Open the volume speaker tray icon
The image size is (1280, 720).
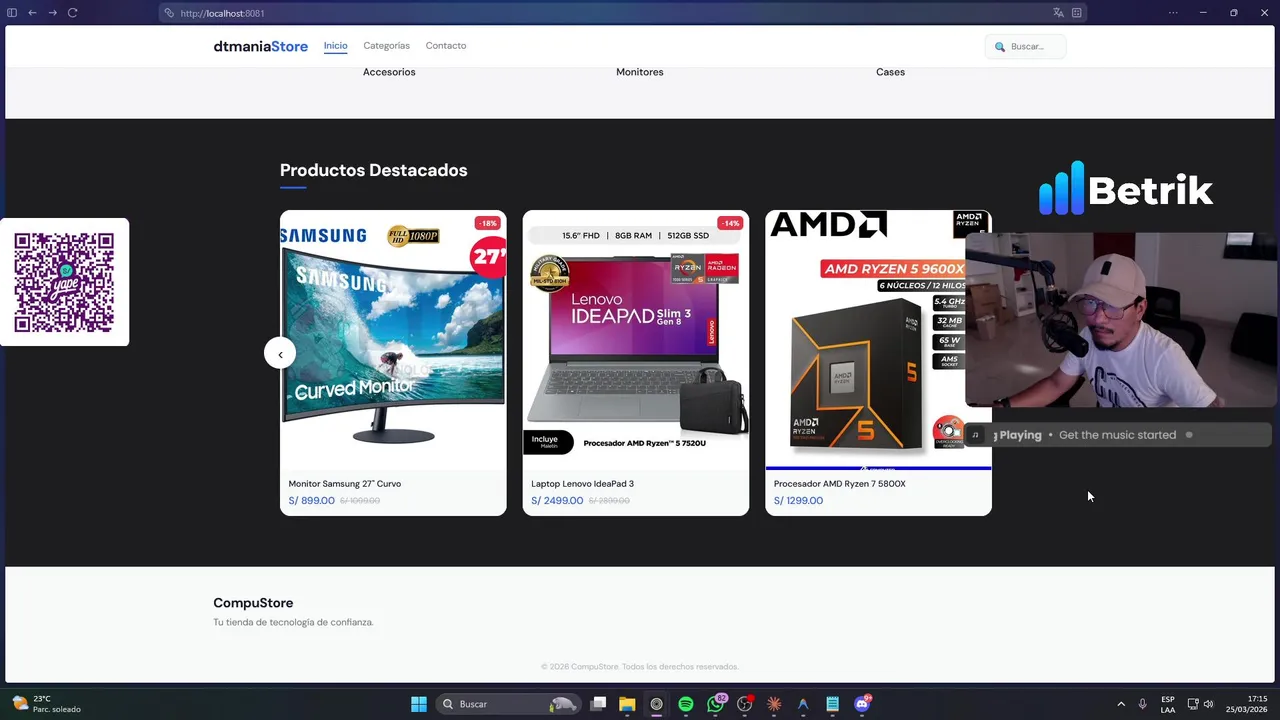pyautogui.click(x=1208, y=704)
